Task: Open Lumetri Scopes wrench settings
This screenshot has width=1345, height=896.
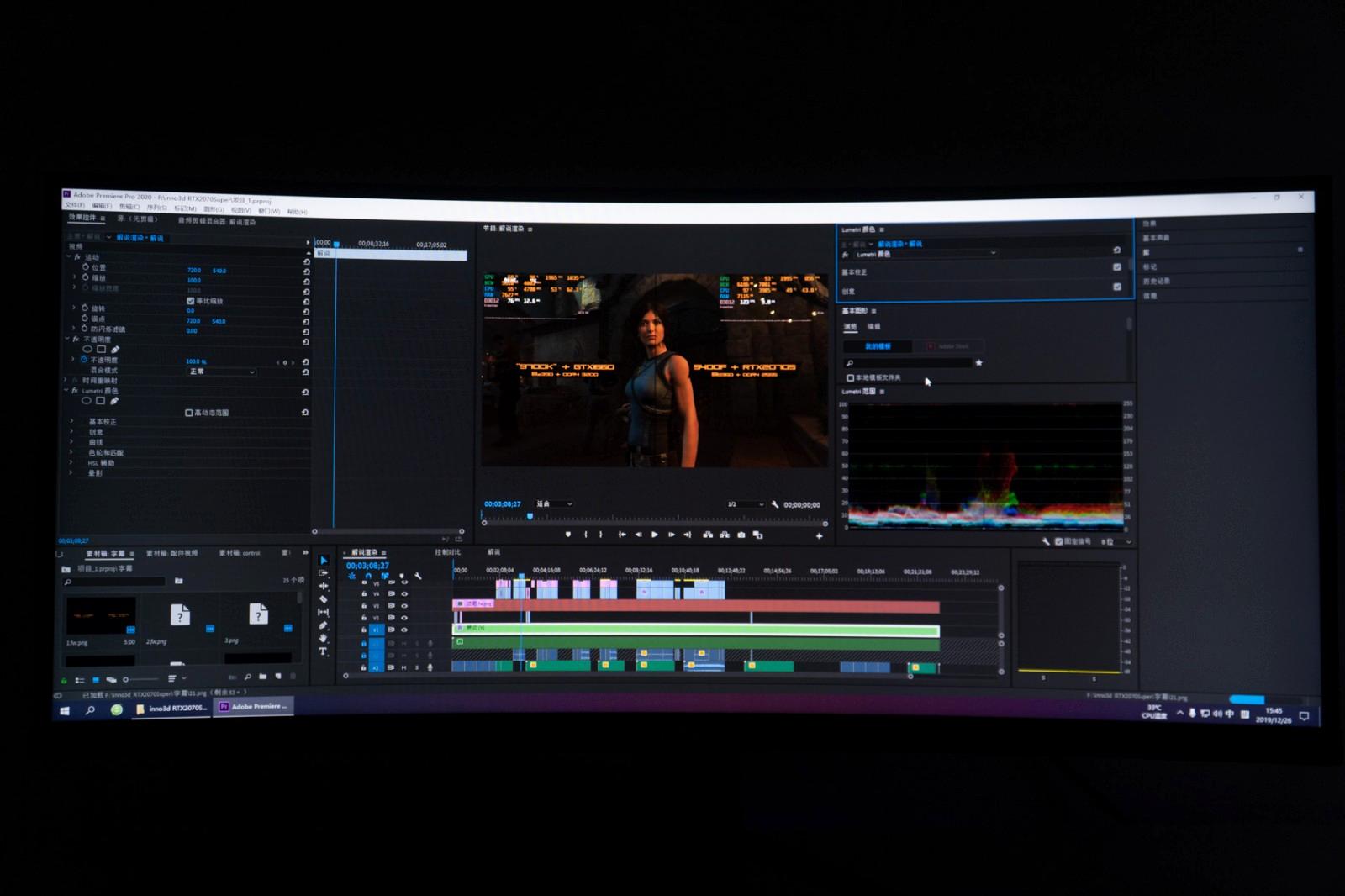Action: (1046, 542)
